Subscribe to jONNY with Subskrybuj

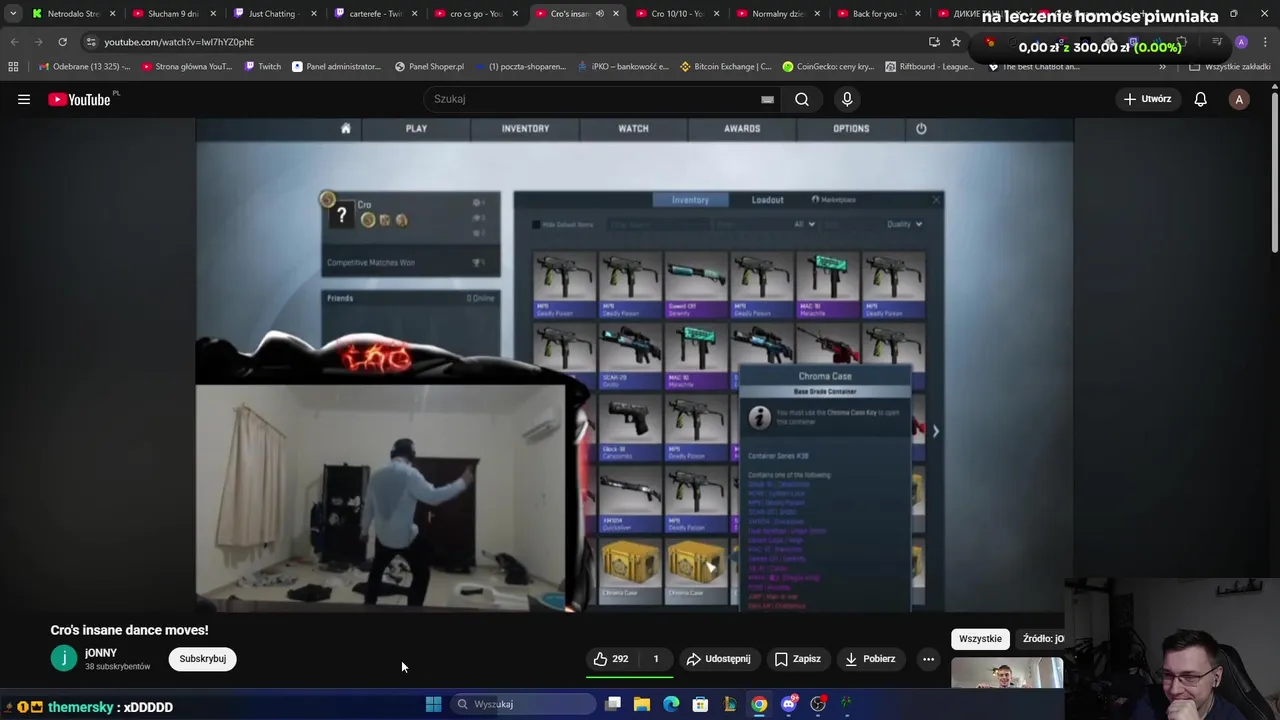(203, 659)
